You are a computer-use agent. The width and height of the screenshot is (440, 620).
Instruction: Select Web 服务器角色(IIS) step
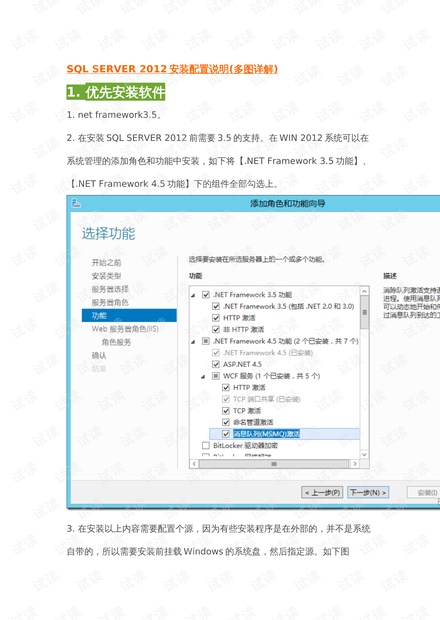125,329
